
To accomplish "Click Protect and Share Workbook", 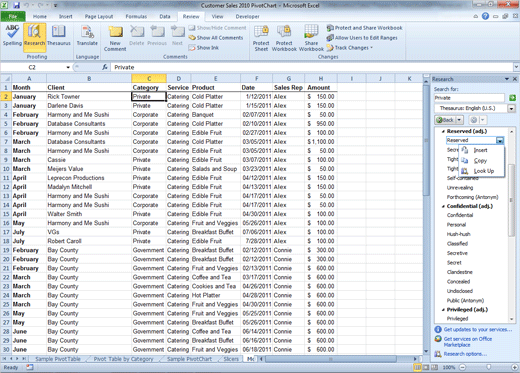I will 364,28.
